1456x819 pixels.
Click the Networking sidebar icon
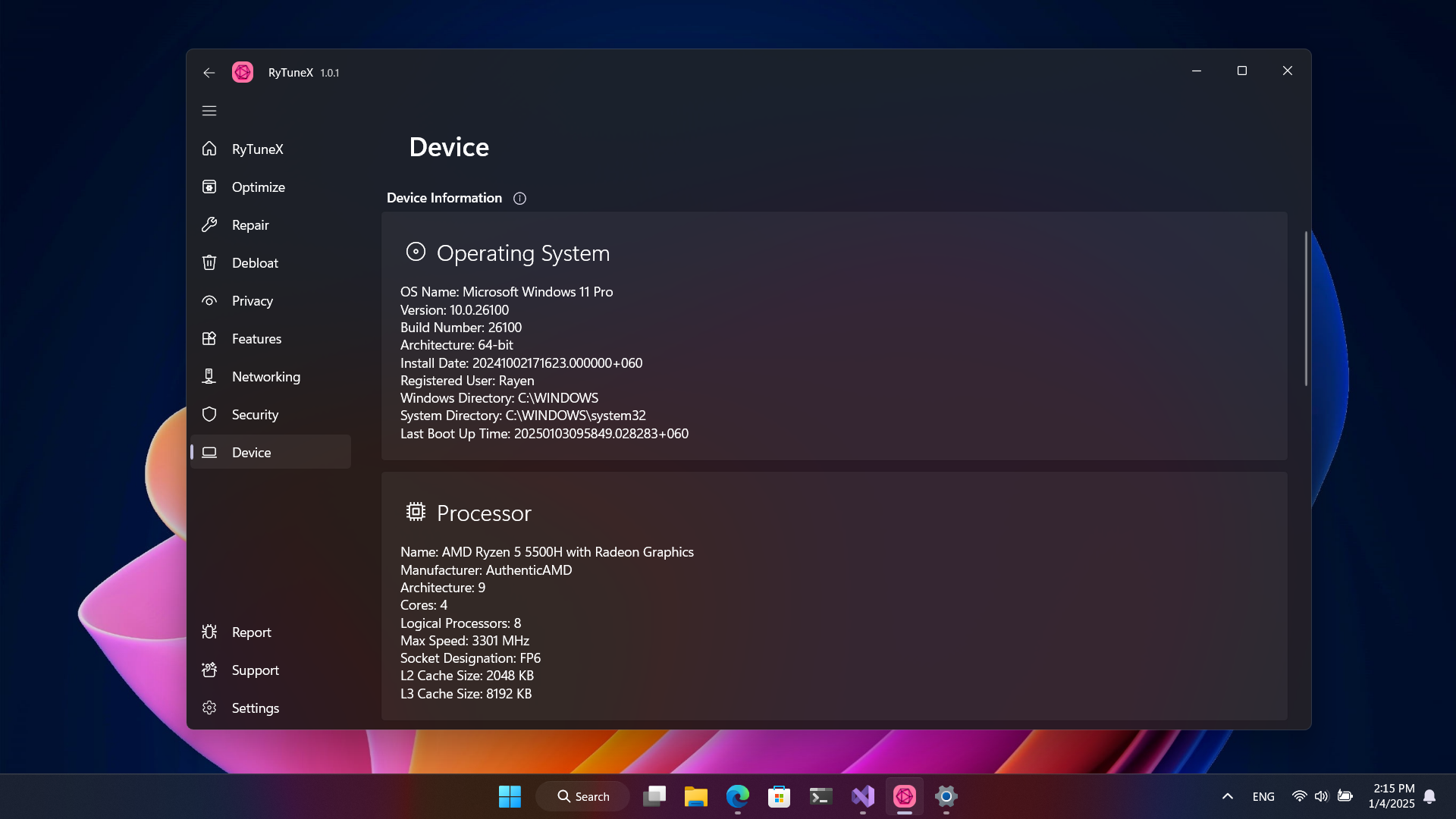[x=209, y=376]
